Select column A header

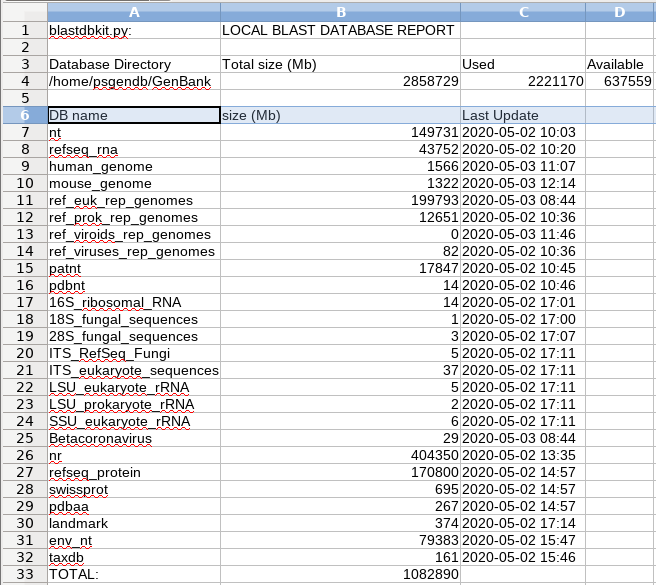132,12
